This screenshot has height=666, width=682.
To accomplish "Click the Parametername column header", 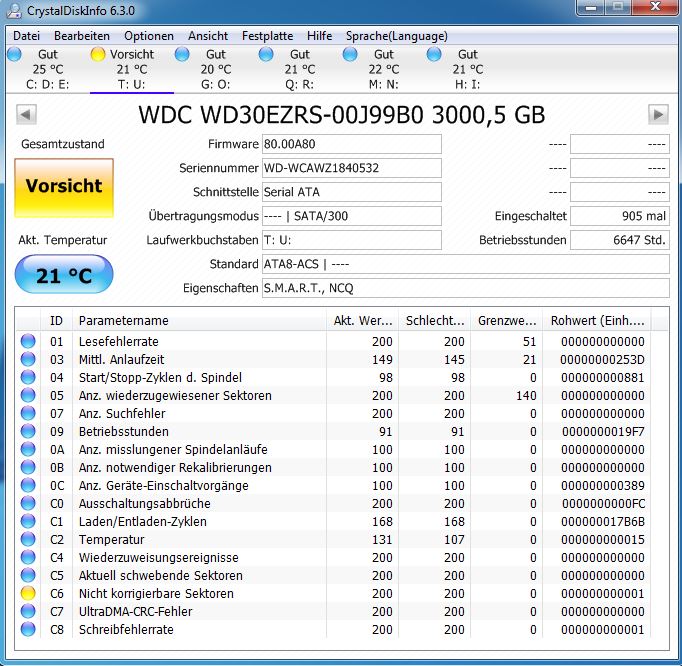I will coord(199,321).
